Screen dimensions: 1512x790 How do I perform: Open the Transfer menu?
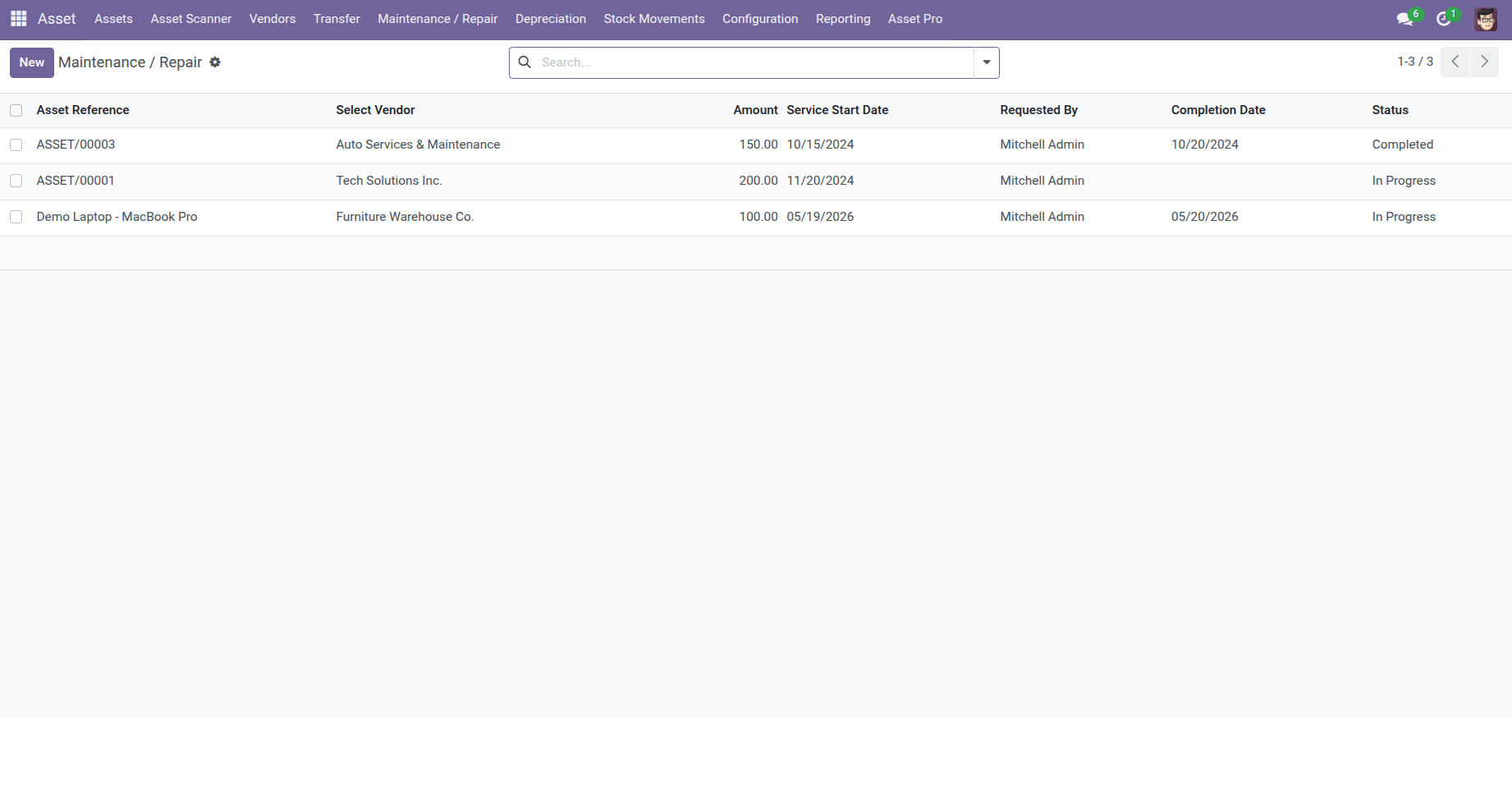[337, 19]
